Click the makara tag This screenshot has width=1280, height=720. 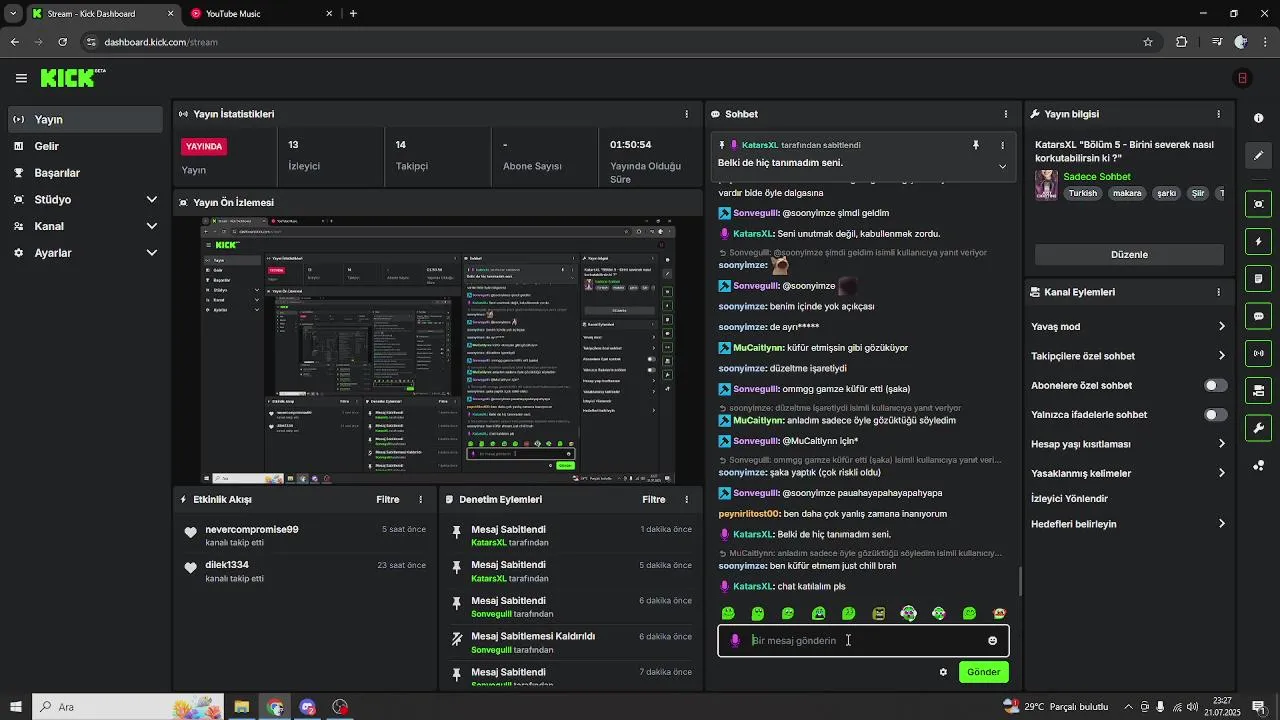1127,193
